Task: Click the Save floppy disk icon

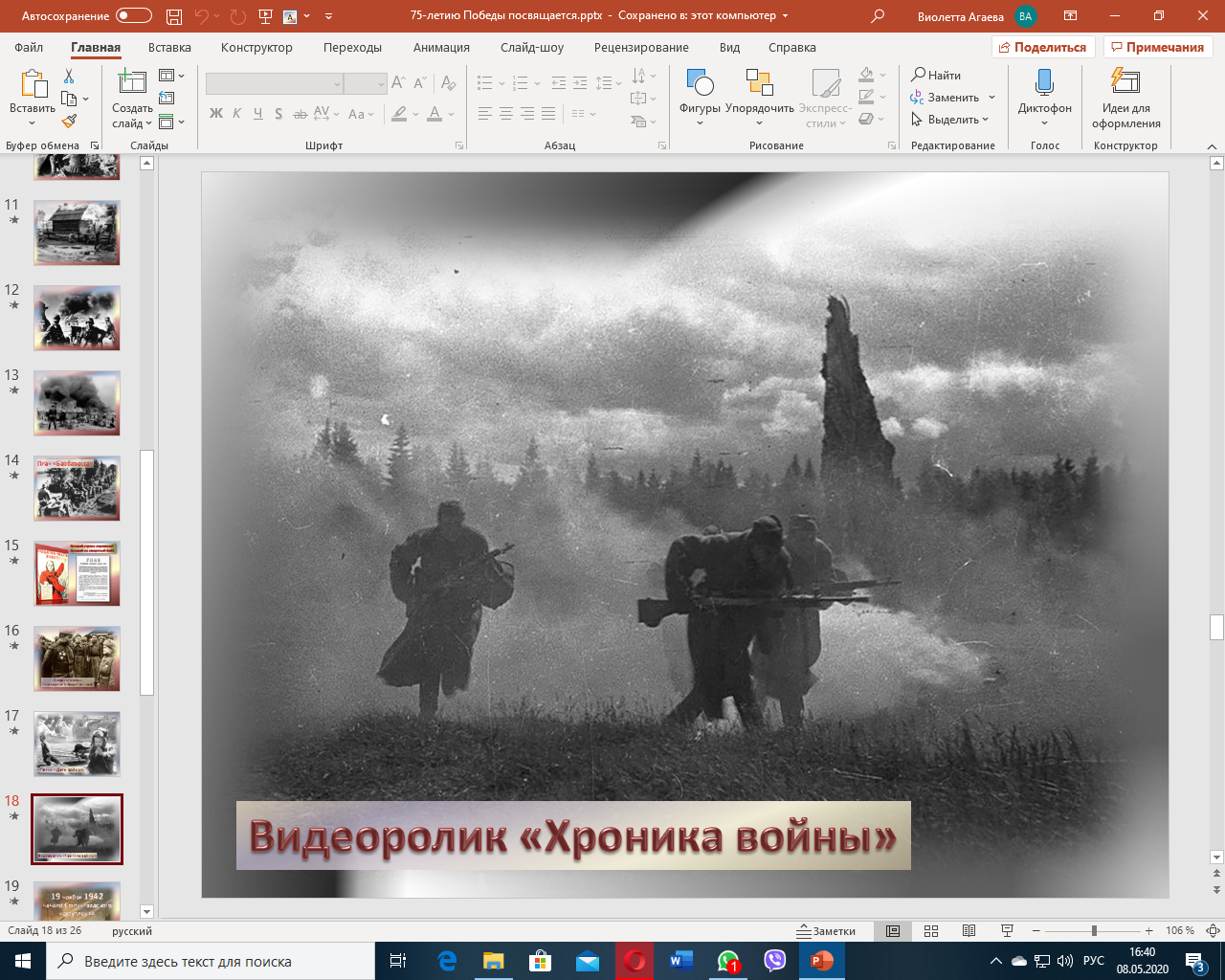Action: coord(174,16)
